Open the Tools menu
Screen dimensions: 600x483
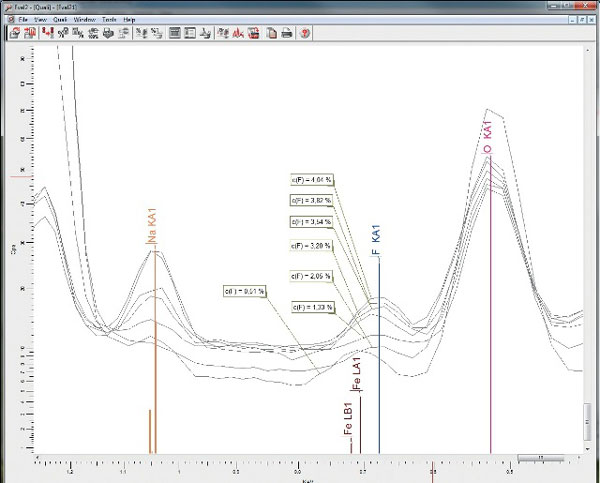pos(108,19)
